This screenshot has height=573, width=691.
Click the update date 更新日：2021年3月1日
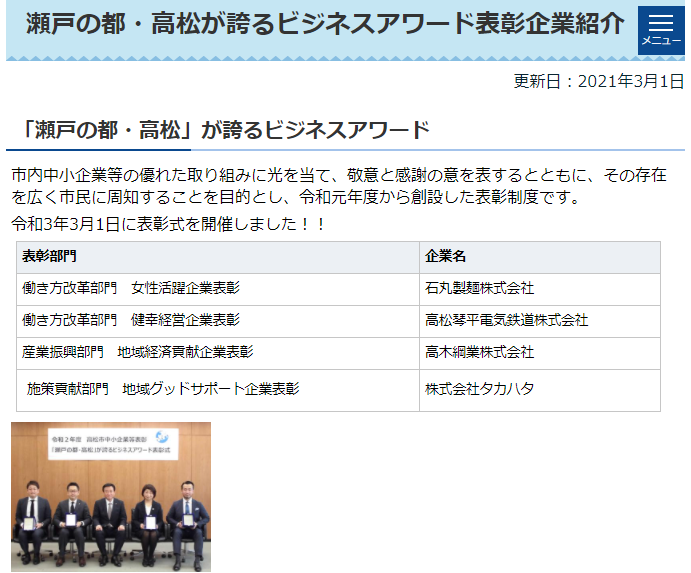598,82
